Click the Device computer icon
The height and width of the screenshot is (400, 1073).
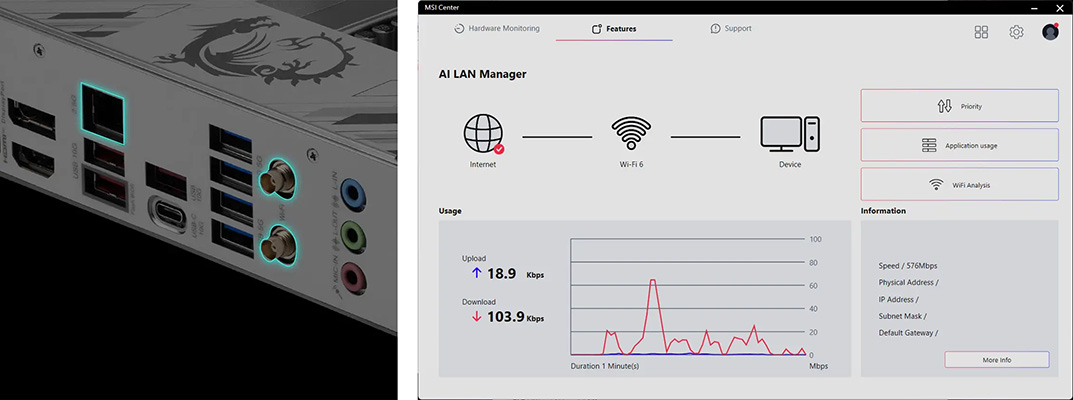click(x=790, y=134)
